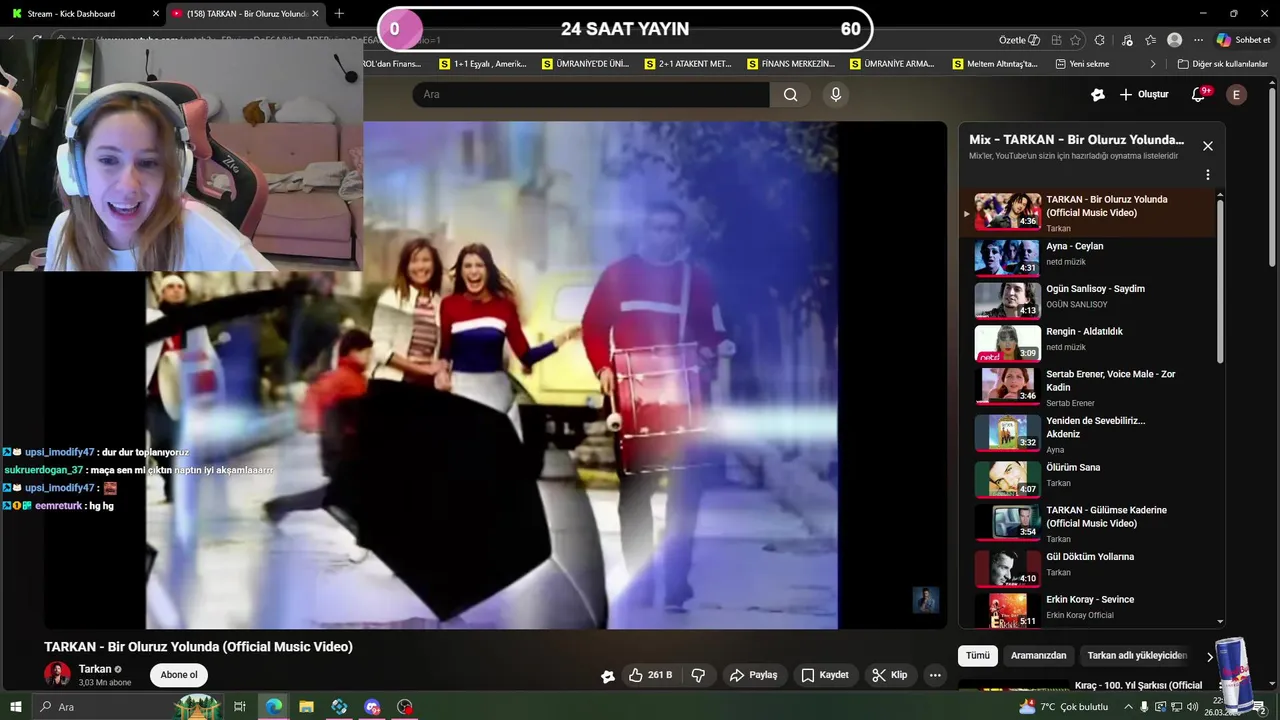Open the YouTube account avatar "E"

coord(1236,94)
